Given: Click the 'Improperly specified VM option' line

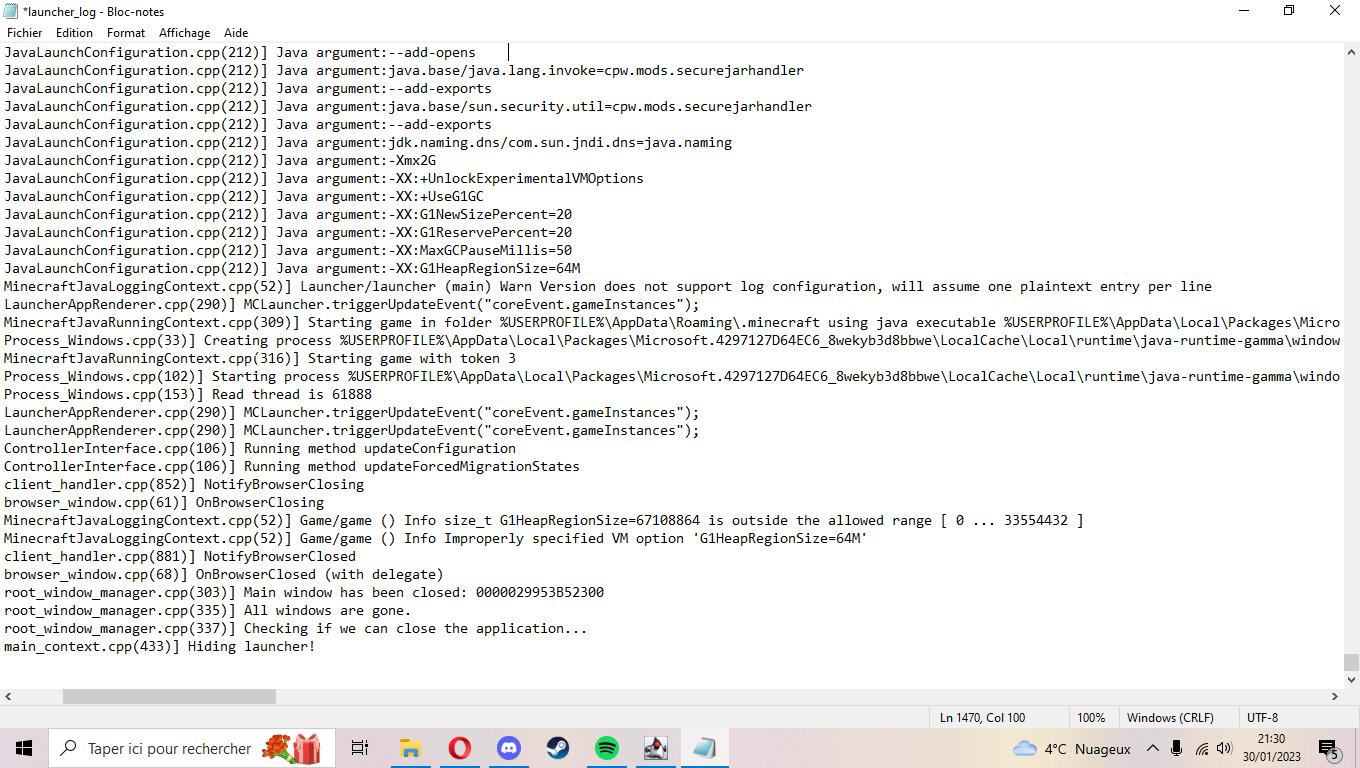Looking at the screenshot, I should point(436,538).
